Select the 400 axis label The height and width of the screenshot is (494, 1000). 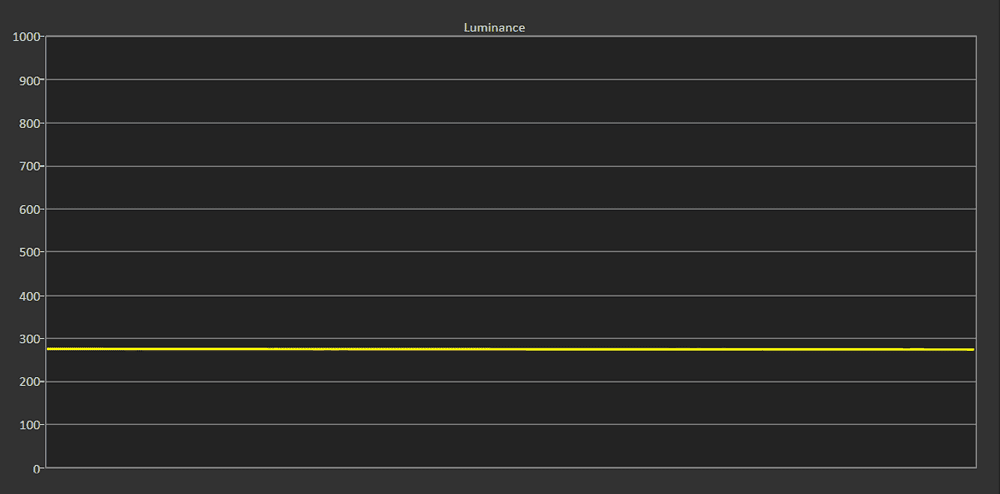(x=30, y=296)
